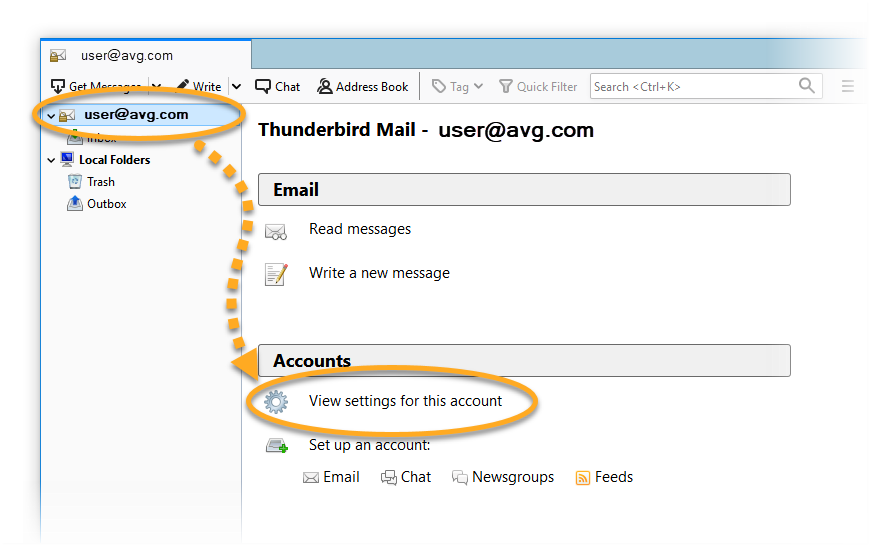This screenshot has width=872, height=548.
Task: Click "Set up an account:" label
Action: pyautogui.click(x=369, y=445)
